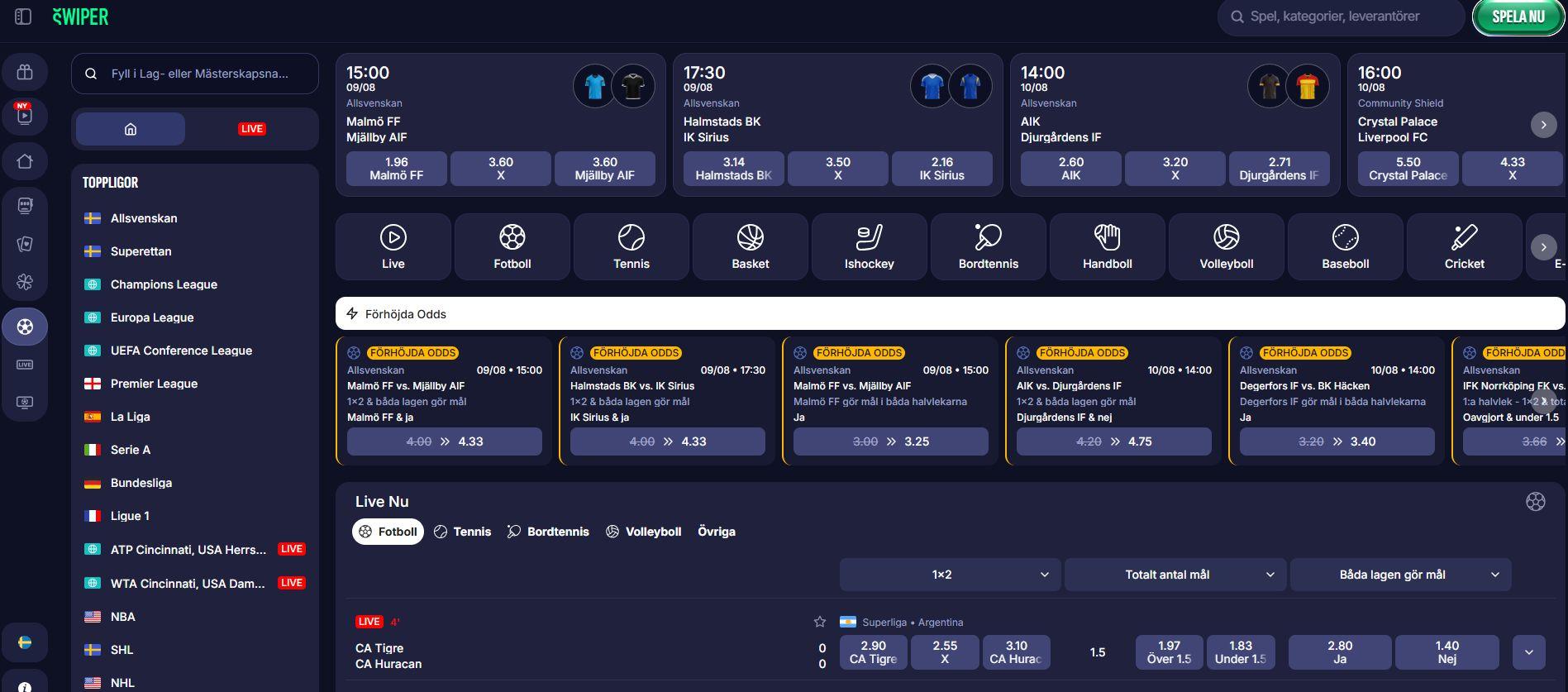Pick boosted odds 3.40 for Degerfors IF
Screen dimensions: 1568x692
[1337, 441]
